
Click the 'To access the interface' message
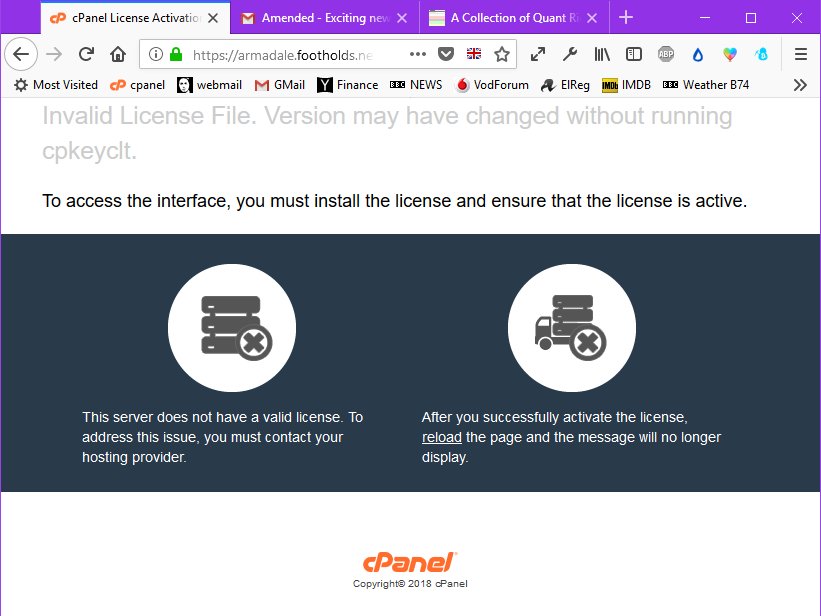[395, 201]
